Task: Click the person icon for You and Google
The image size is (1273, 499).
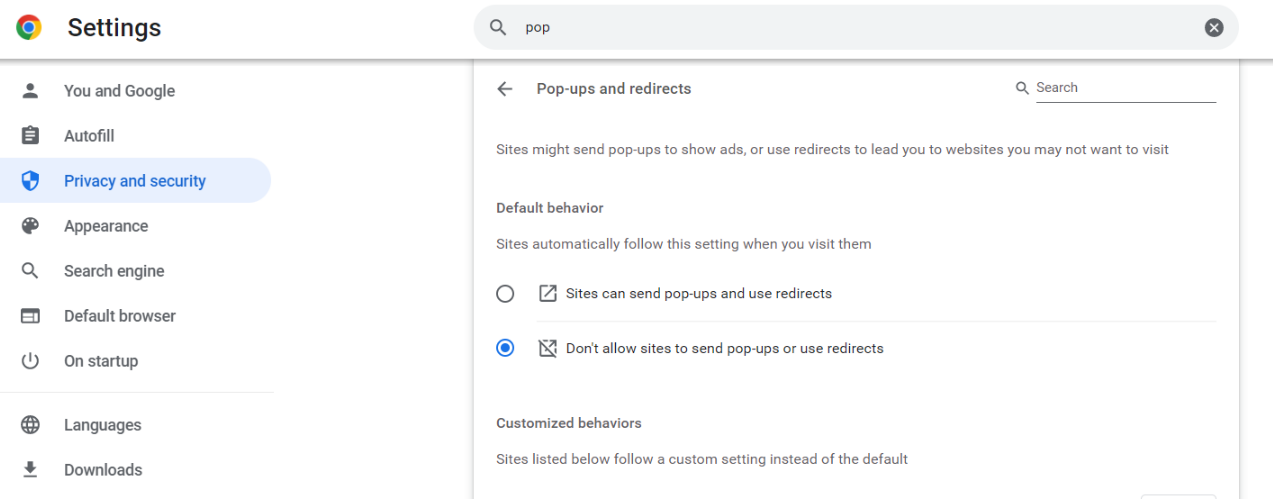Action: click(30, 91)
